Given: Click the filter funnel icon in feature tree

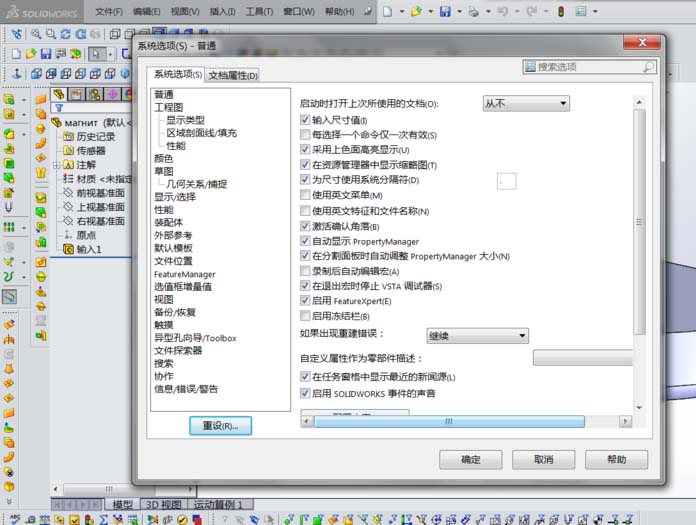Looking at the screenshot, I should pos(59,108).
